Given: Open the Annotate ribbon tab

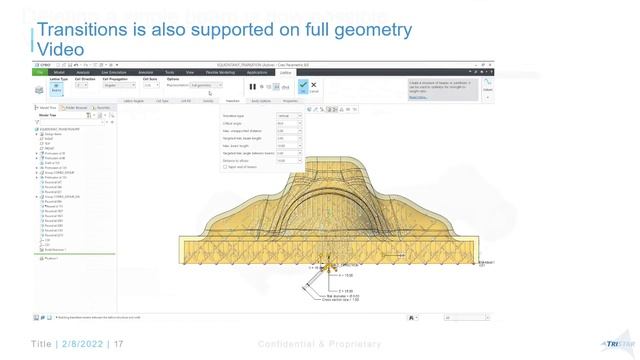Looking at the screenshot, I should pos(146,72).
